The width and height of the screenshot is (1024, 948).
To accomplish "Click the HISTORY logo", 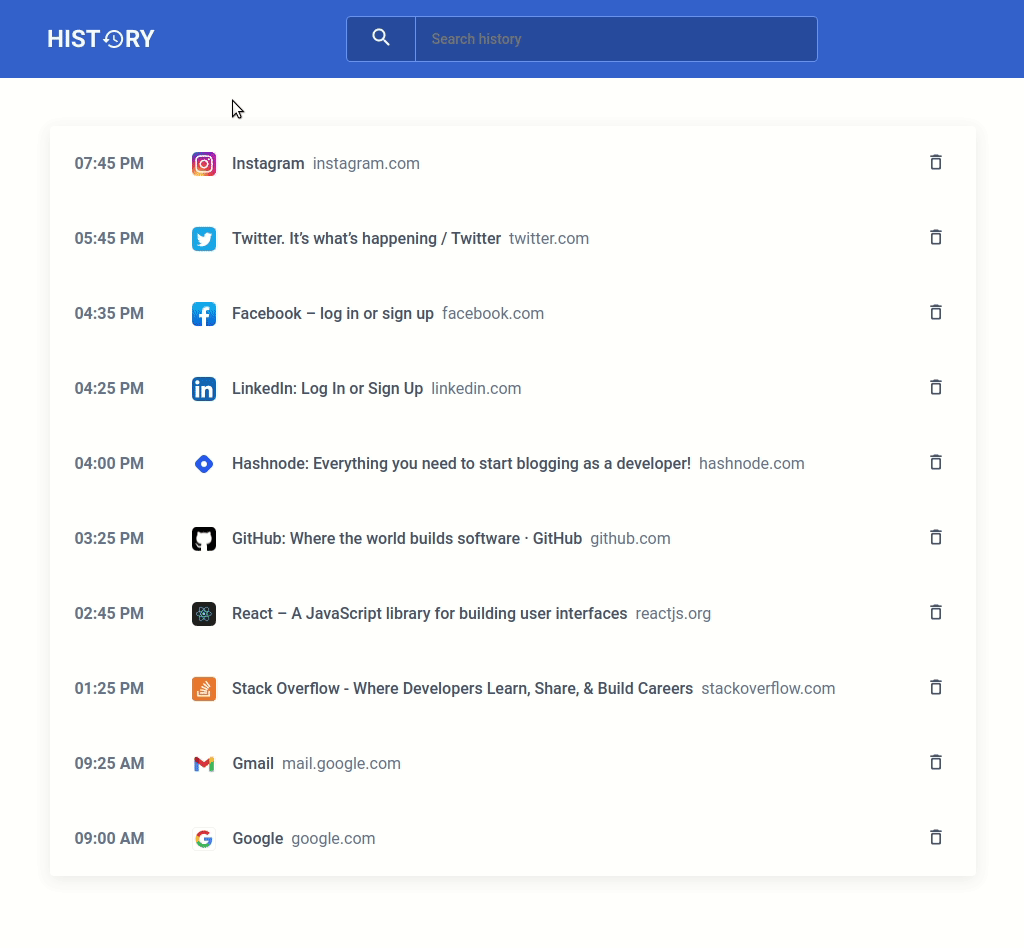I will point(100,38).
